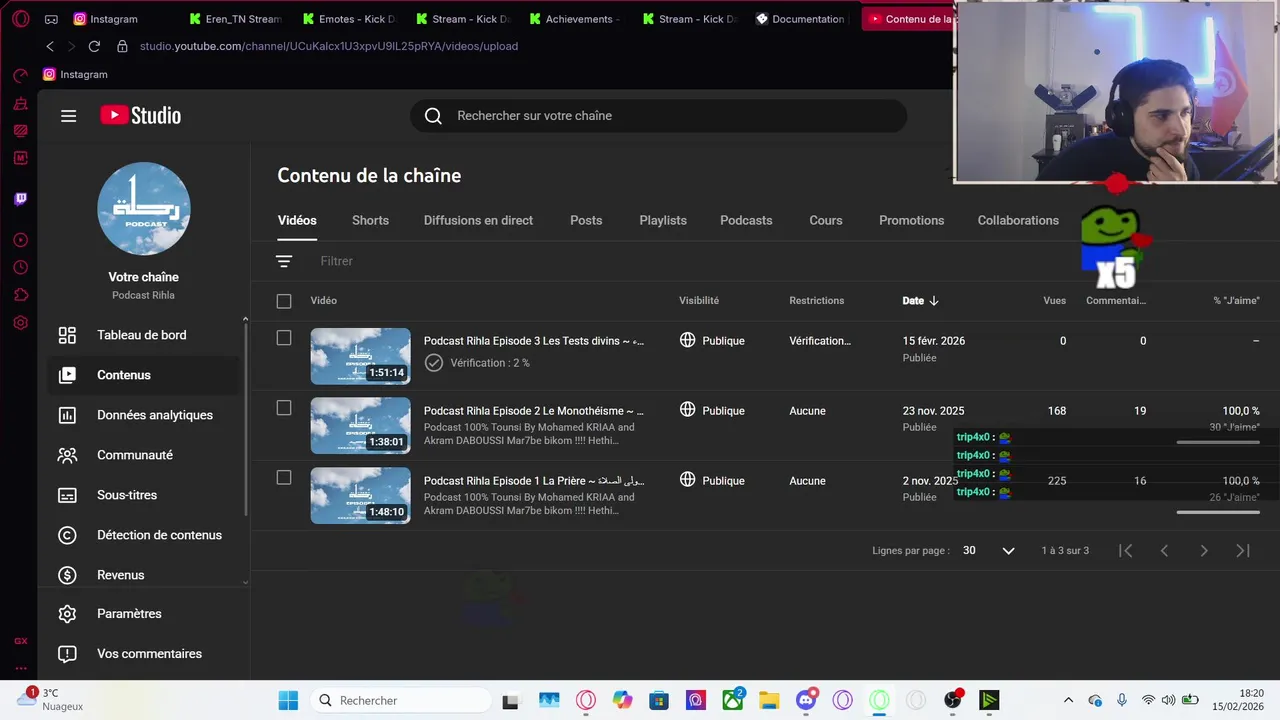The width and height of the screenshot is (1280, 720).
Task: Switch to the Playlists tab
Action: pyautogui.click(x=663, y=221)
